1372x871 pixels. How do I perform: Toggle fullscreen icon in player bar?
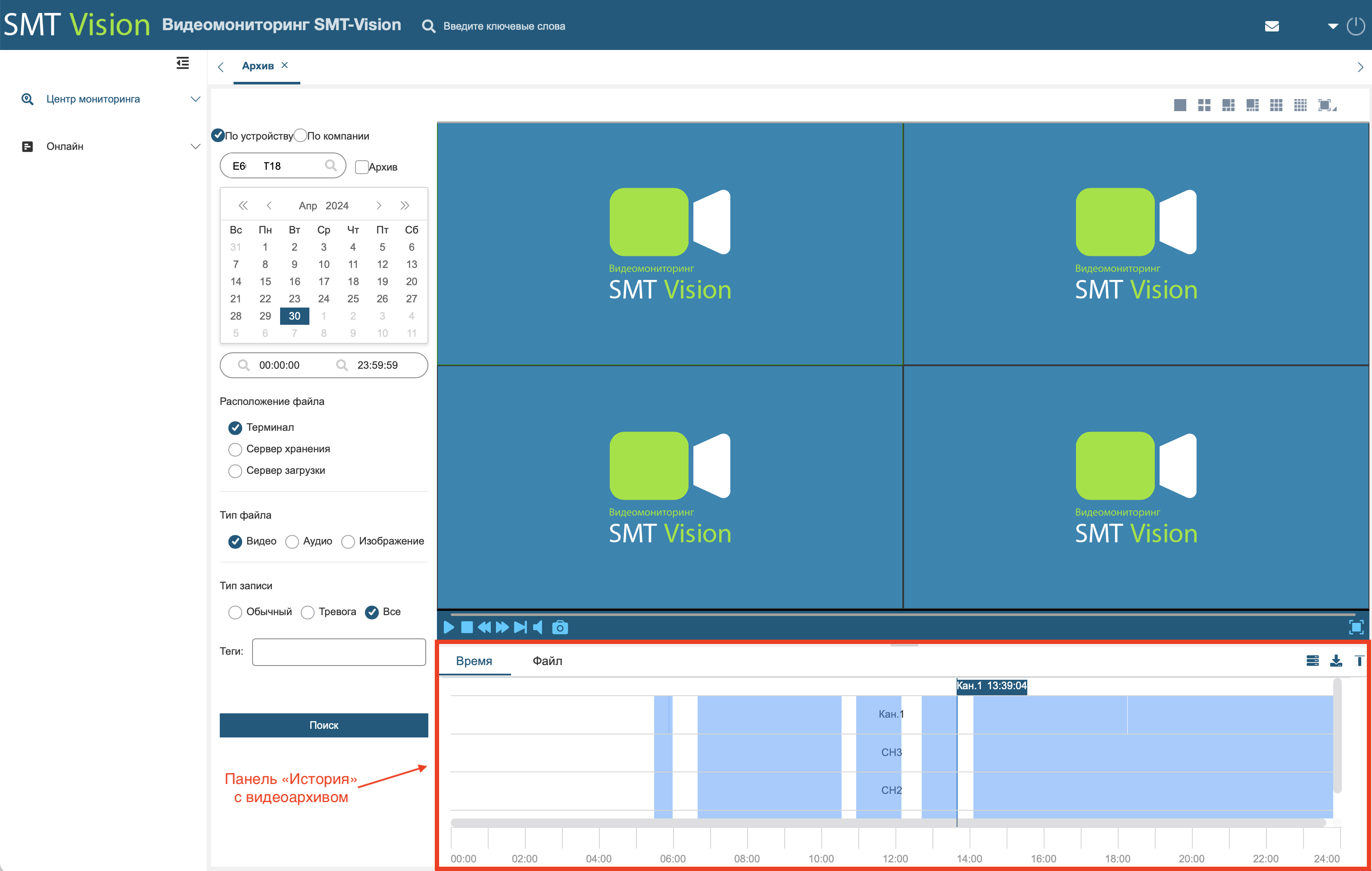point(1356,627)
